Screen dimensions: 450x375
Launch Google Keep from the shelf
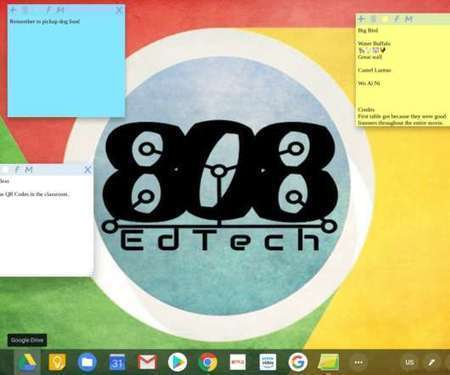(57, 362)
